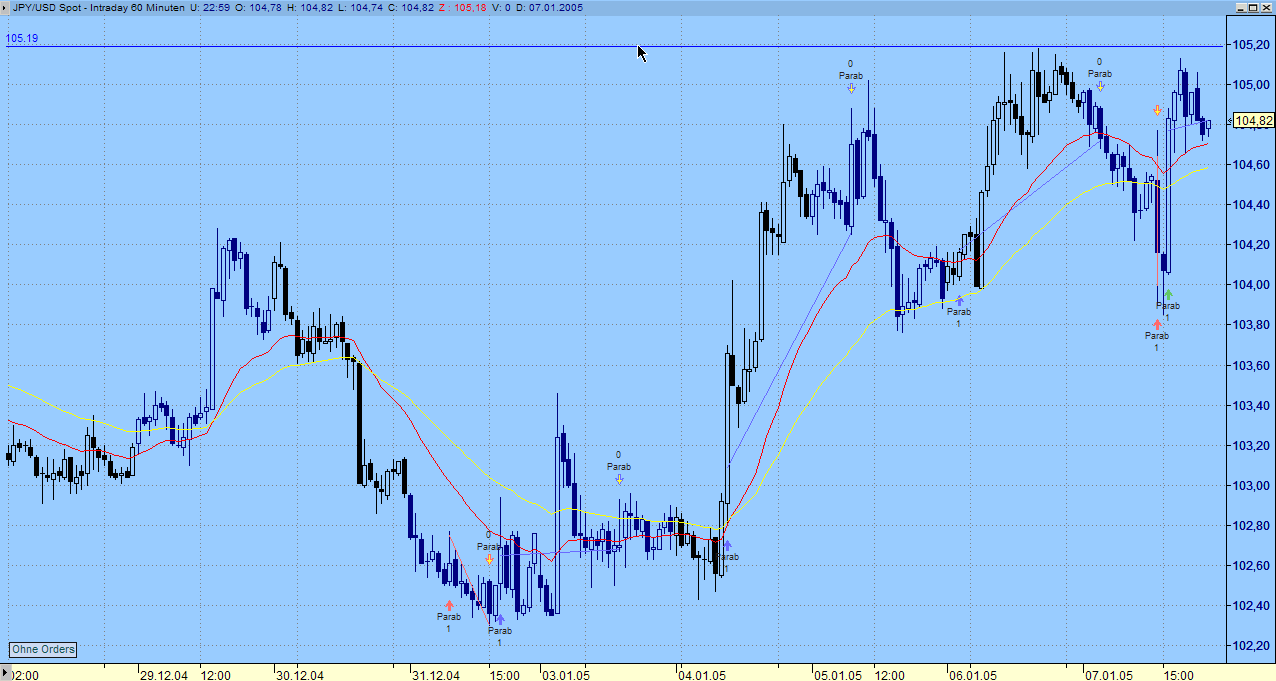Click the JPY/USD Spot chart title text
Image resolution: width=1276 pixels, height=681 pixels.
pyautogui.click(x=45, y=7)
